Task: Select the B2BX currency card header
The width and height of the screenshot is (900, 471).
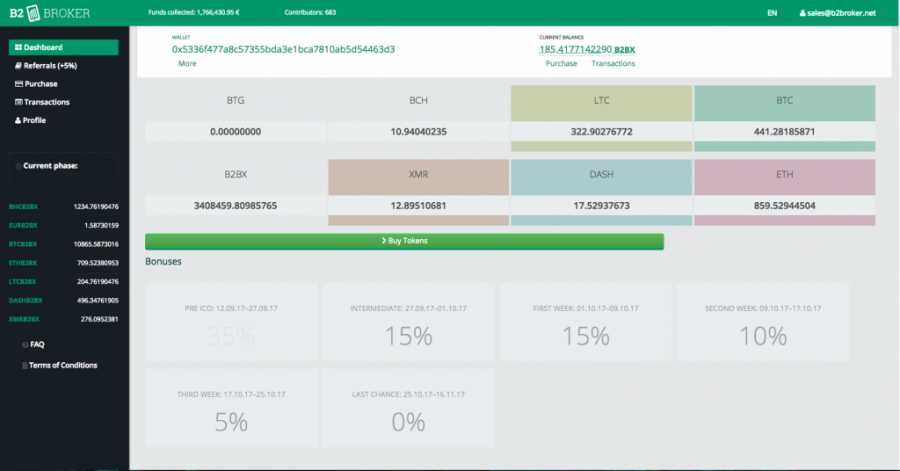Action: pos(235,177)
